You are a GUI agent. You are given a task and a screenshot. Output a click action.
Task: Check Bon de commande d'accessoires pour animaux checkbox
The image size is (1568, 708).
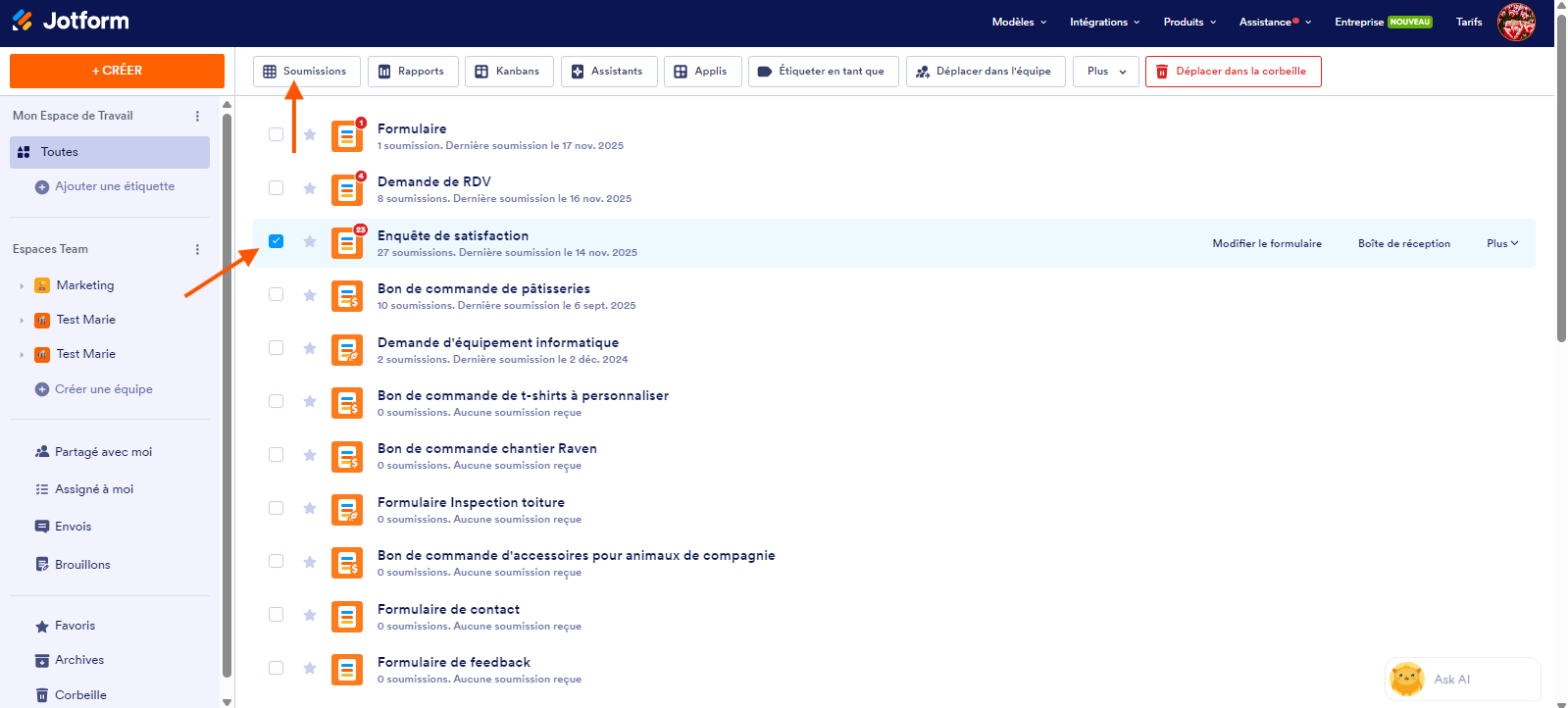click(x=277, y=561)
